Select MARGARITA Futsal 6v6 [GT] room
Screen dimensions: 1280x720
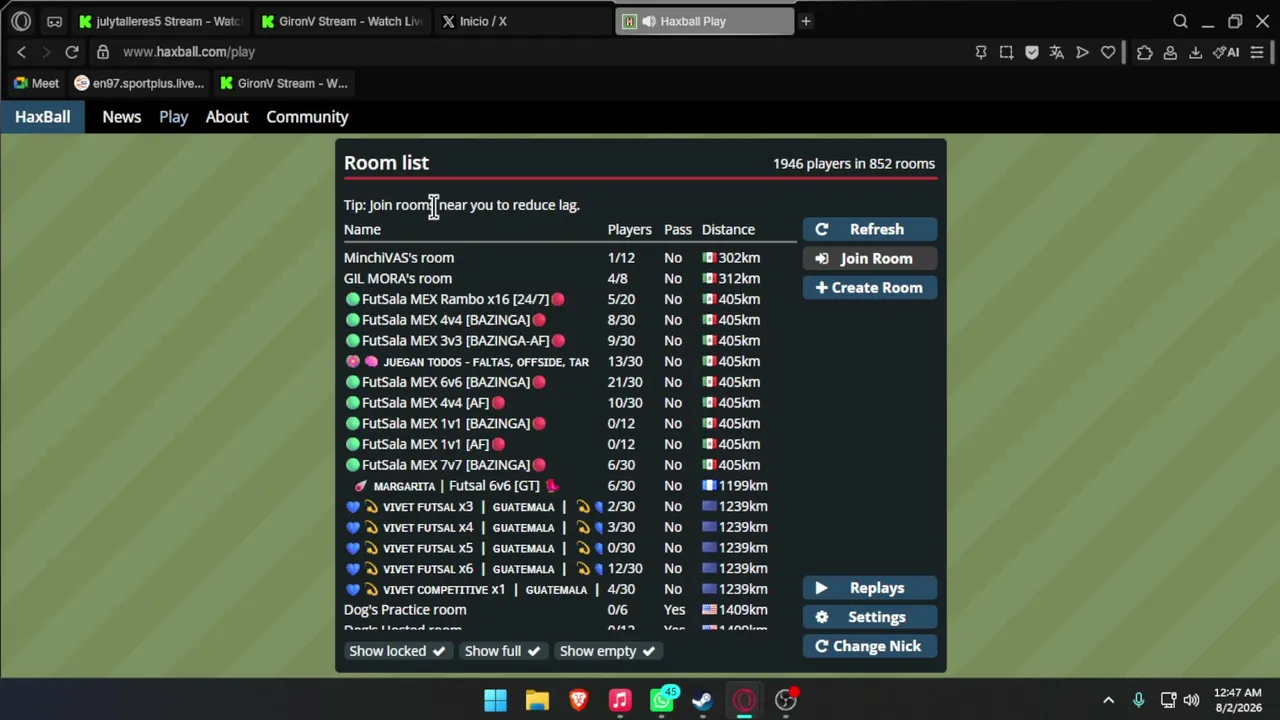(x=570, y=486)
